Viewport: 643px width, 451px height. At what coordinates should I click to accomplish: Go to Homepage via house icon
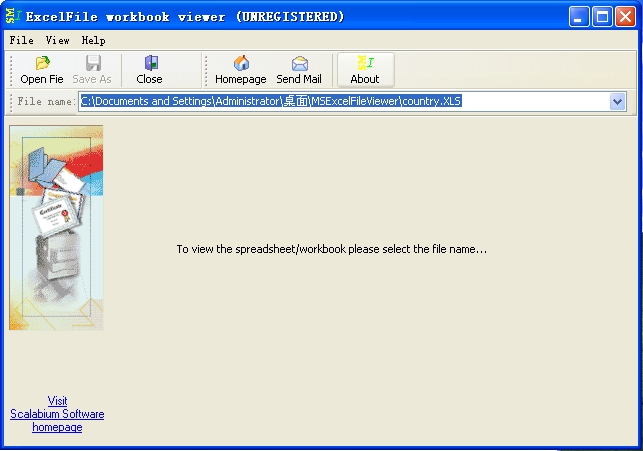click(241, 63)
